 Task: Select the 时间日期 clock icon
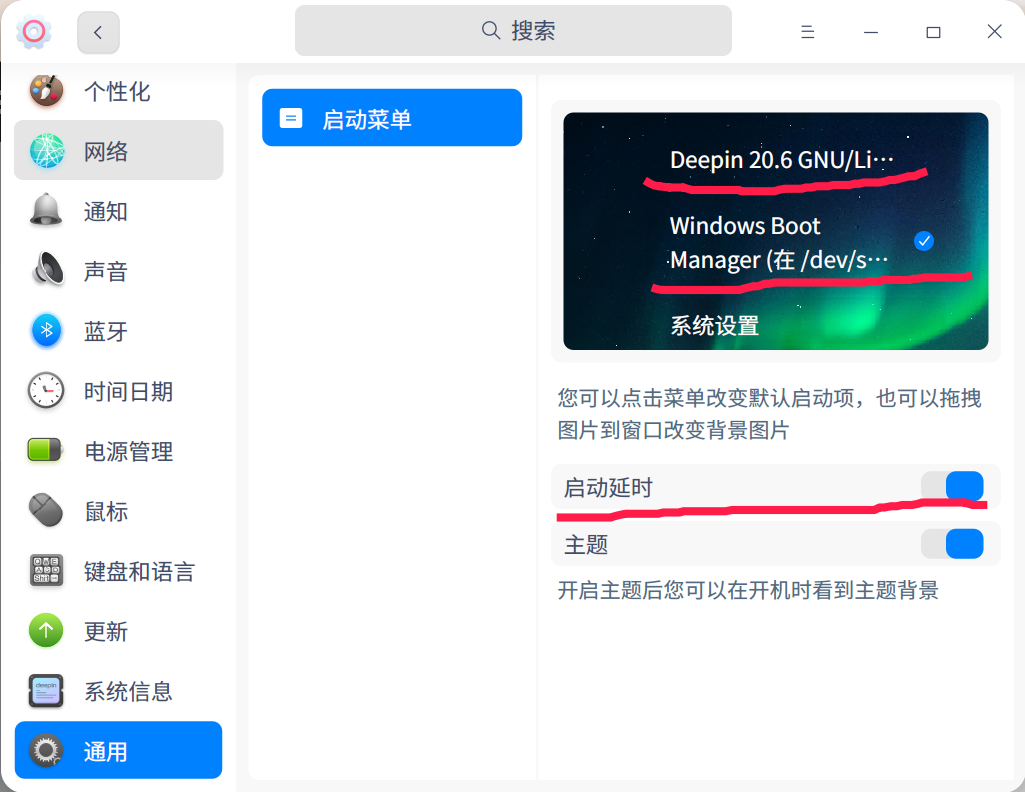[45, 391]
